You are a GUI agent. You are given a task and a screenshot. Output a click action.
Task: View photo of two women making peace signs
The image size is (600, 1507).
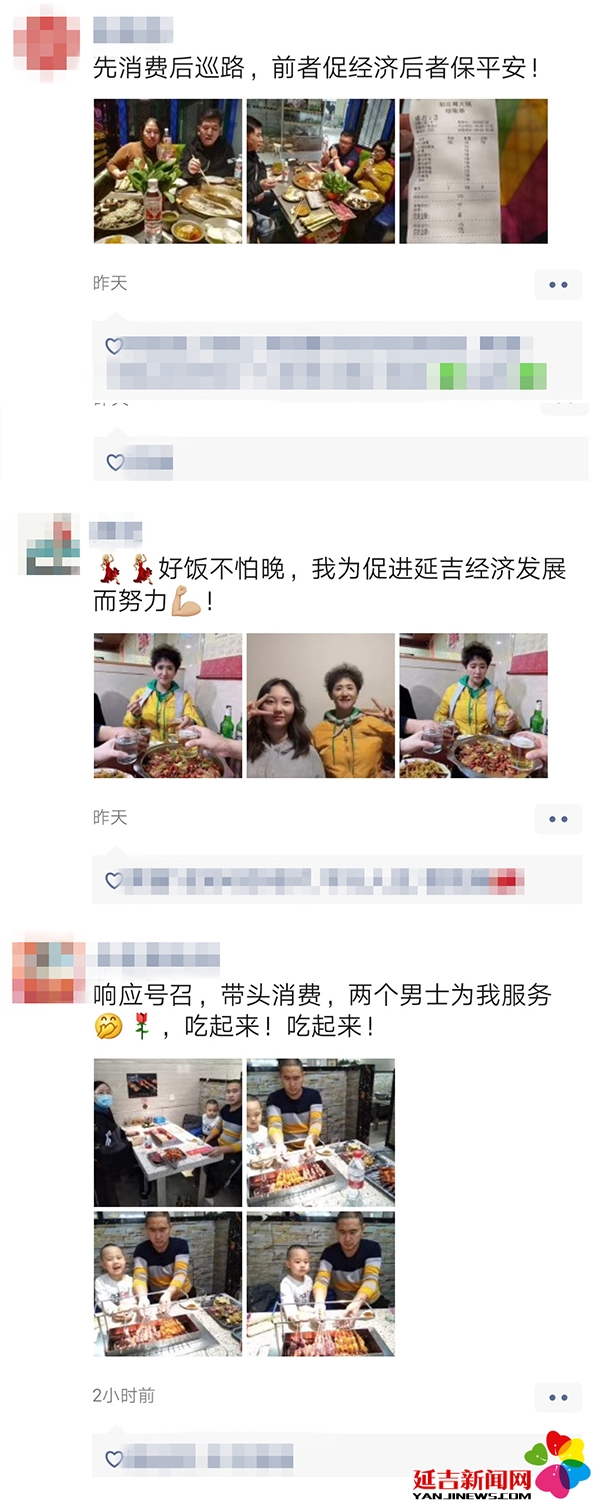point(321,705)
